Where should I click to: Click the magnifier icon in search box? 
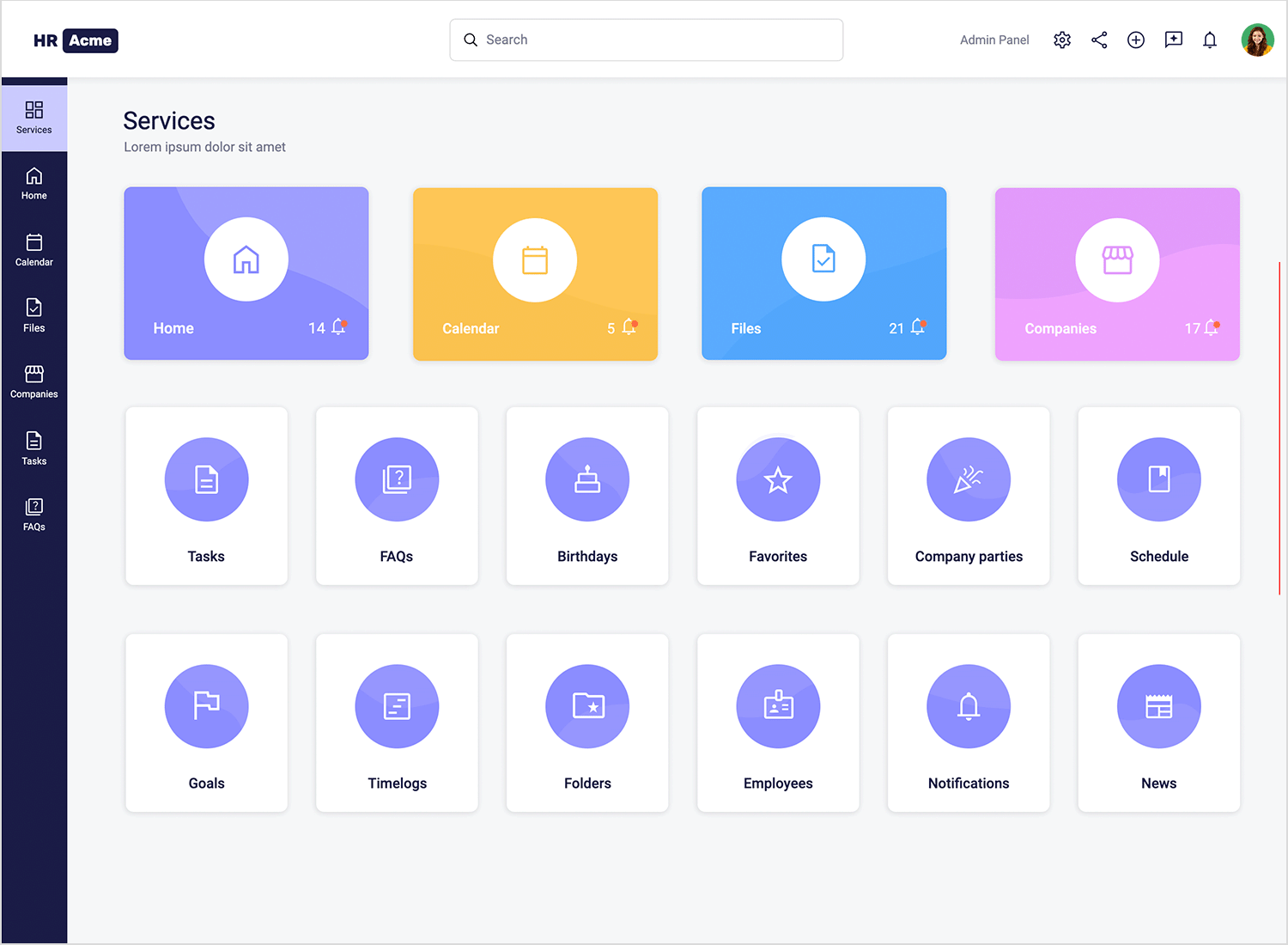point(471,40)
